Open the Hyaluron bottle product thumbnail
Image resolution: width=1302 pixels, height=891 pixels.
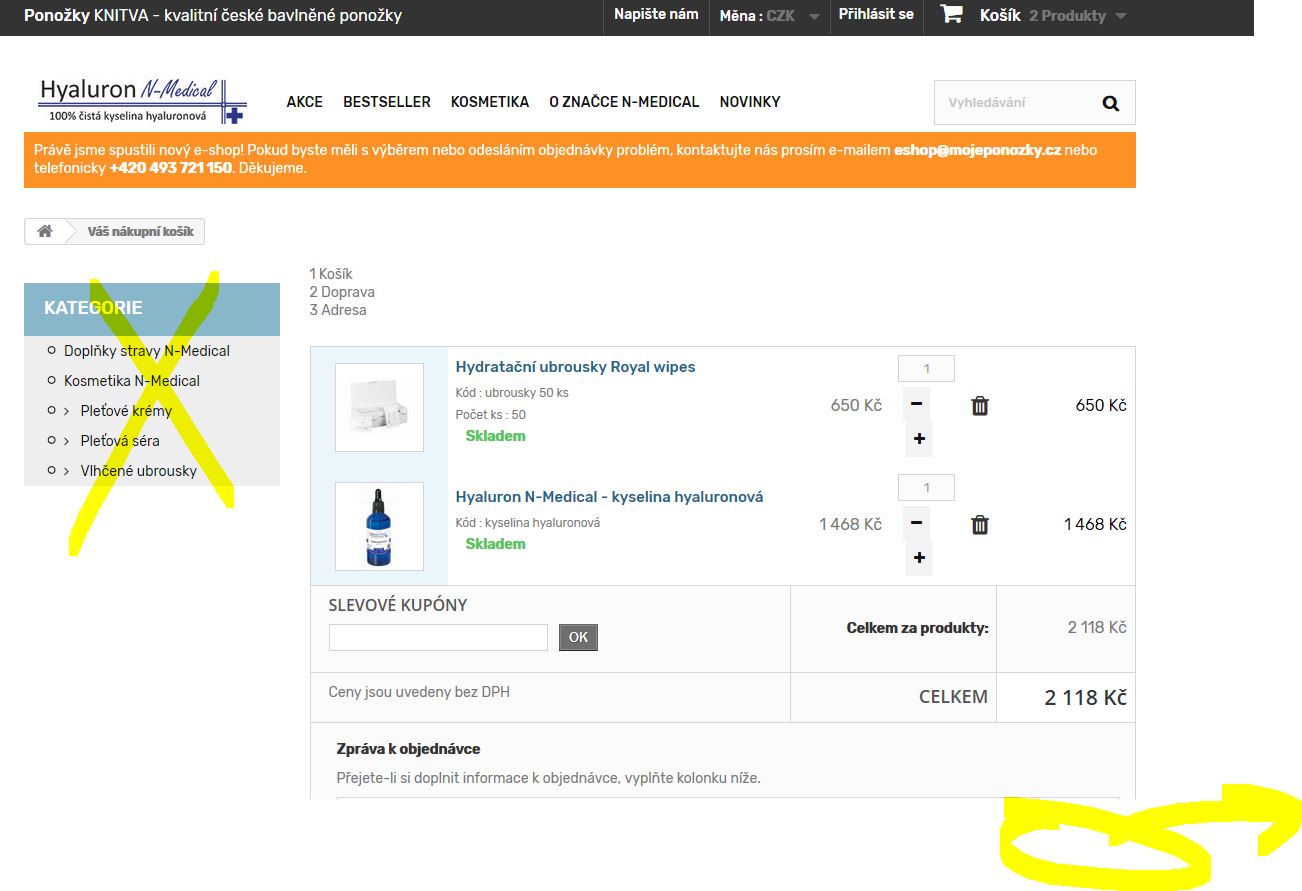pos(379,526)
